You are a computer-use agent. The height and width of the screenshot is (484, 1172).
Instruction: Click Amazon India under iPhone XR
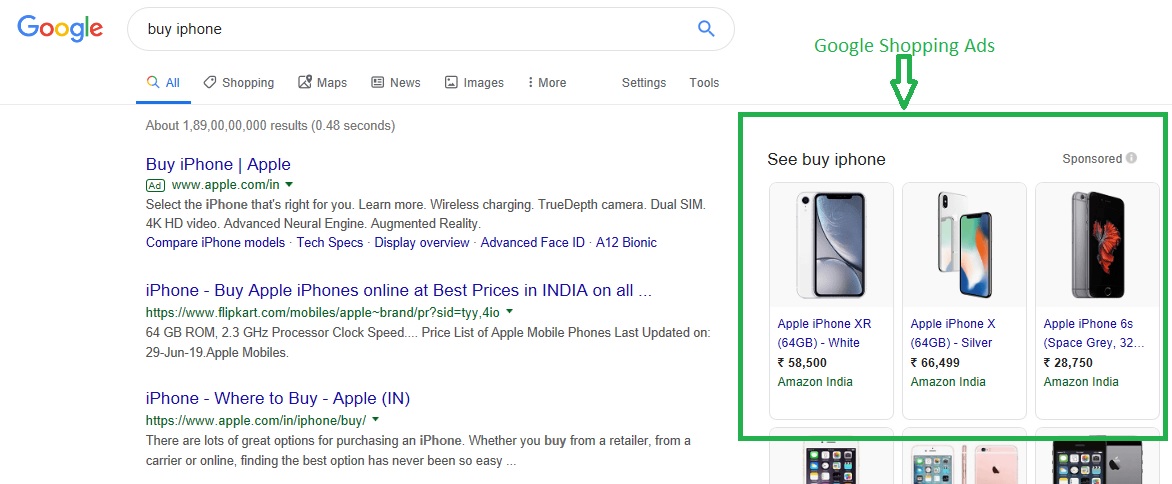pyautogui.click(x=815, y=382)
